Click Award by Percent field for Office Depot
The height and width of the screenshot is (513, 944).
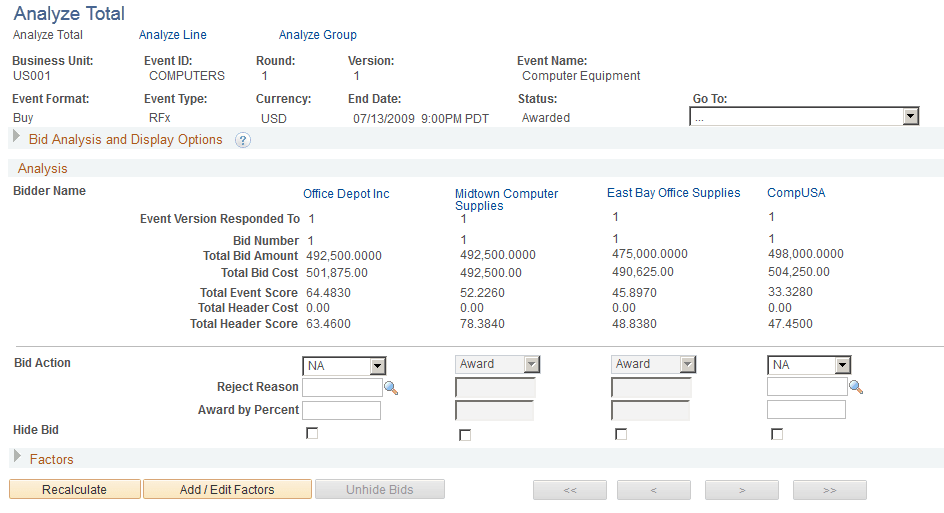pyautogui.click(x=341, y=411)
